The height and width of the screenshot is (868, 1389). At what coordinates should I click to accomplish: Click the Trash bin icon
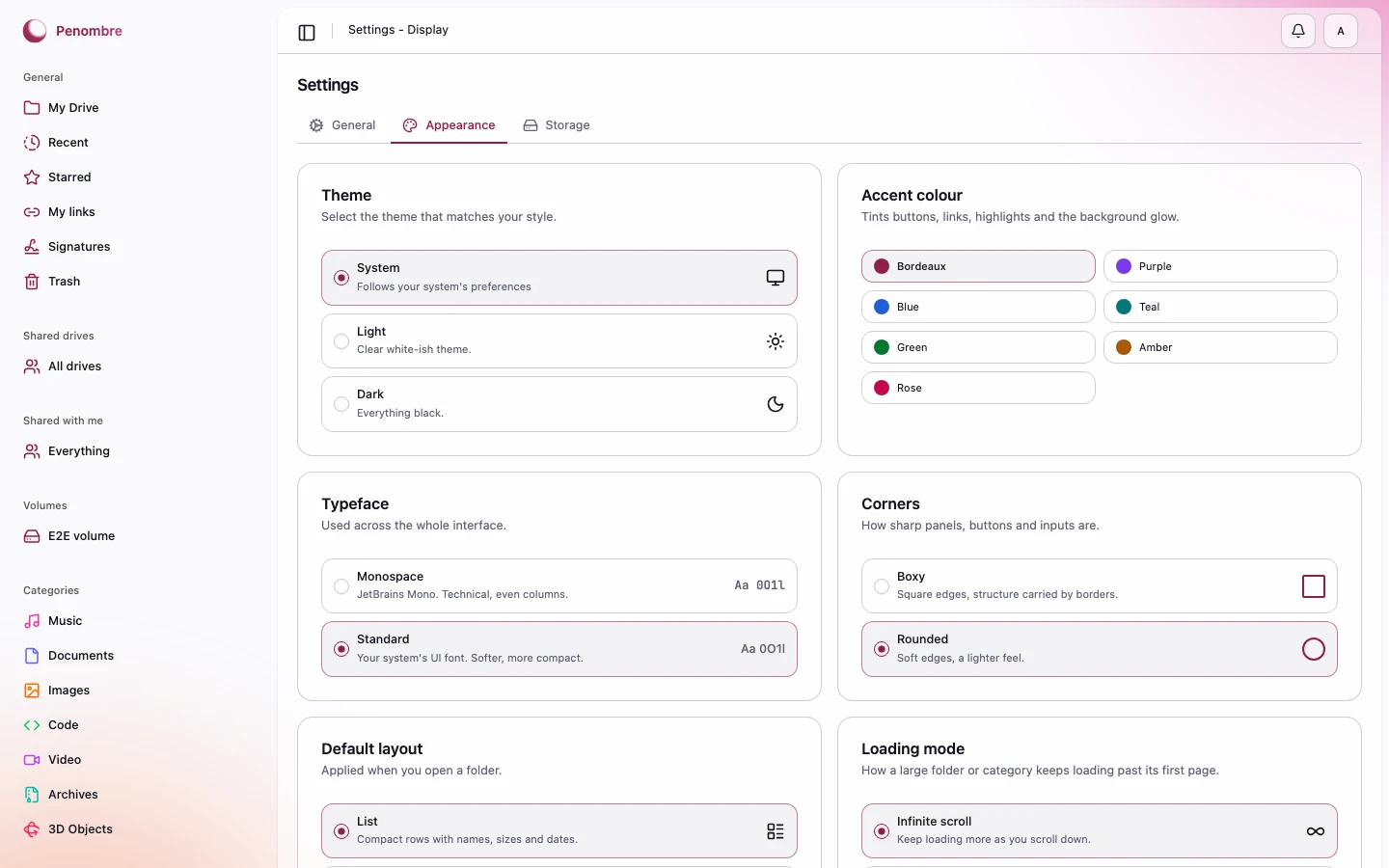coord(32,282)
